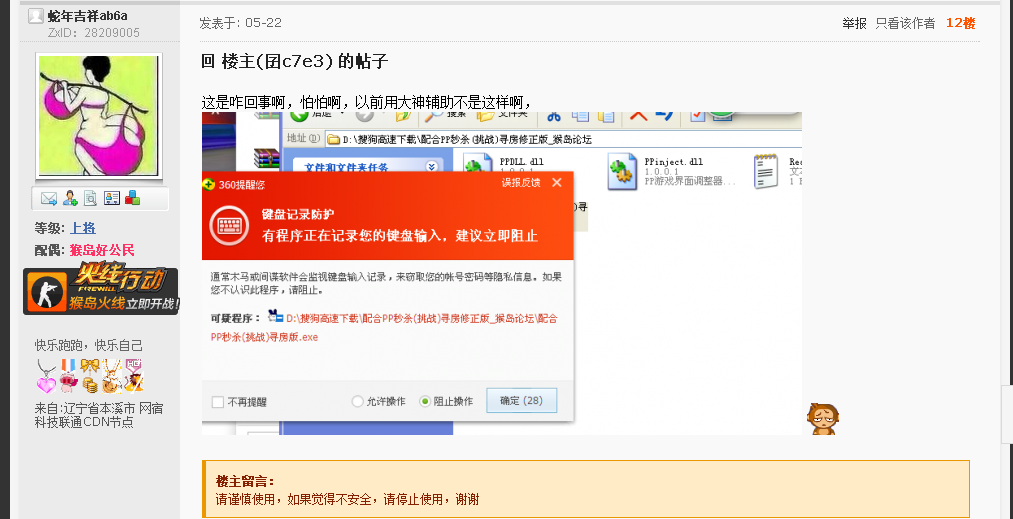Click the bow with gold coins badge

coord(90,377)
